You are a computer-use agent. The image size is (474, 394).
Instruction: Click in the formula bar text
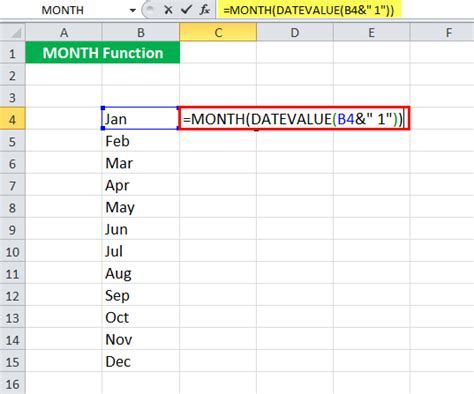[309, 10]
